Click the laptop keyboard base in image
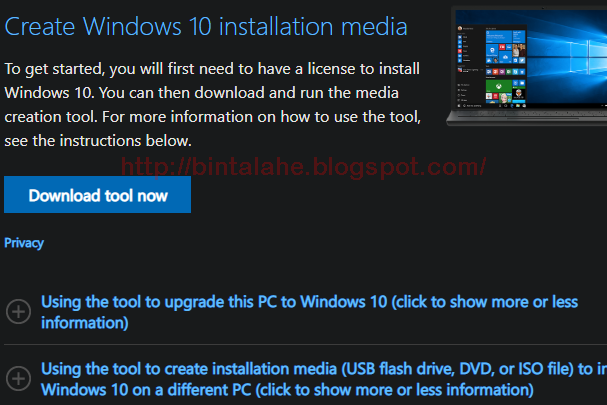Viewport: 607px width, 405px height. pyautogui.click(x=527, y=117)
